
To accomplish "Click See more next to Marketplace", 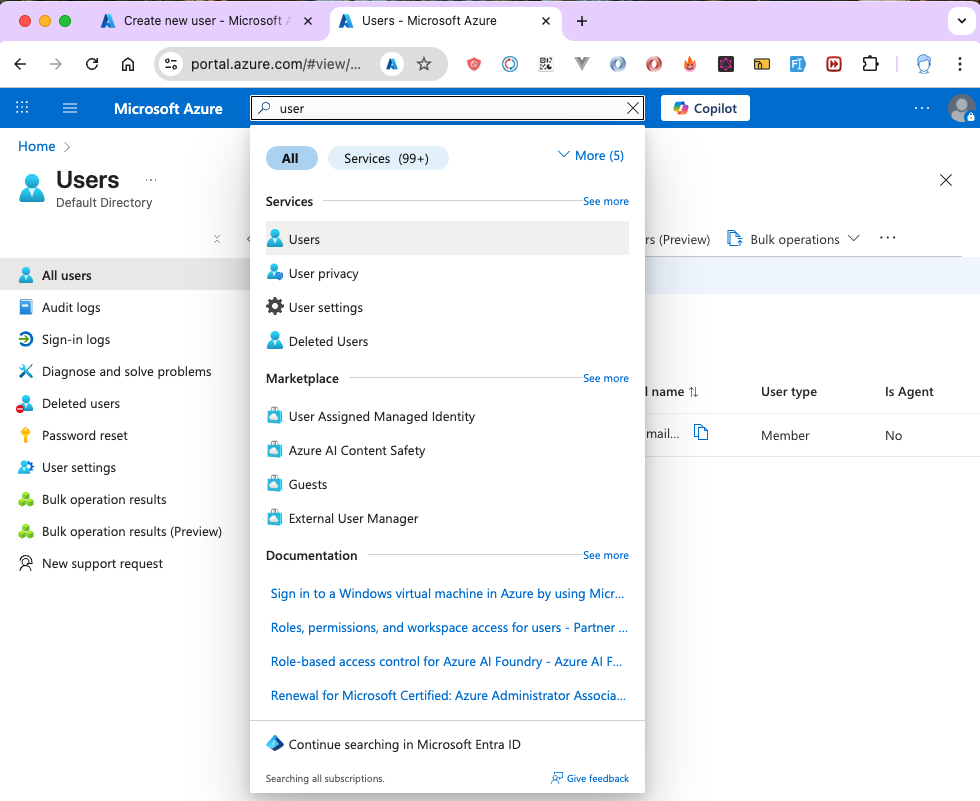I will 606,378.
